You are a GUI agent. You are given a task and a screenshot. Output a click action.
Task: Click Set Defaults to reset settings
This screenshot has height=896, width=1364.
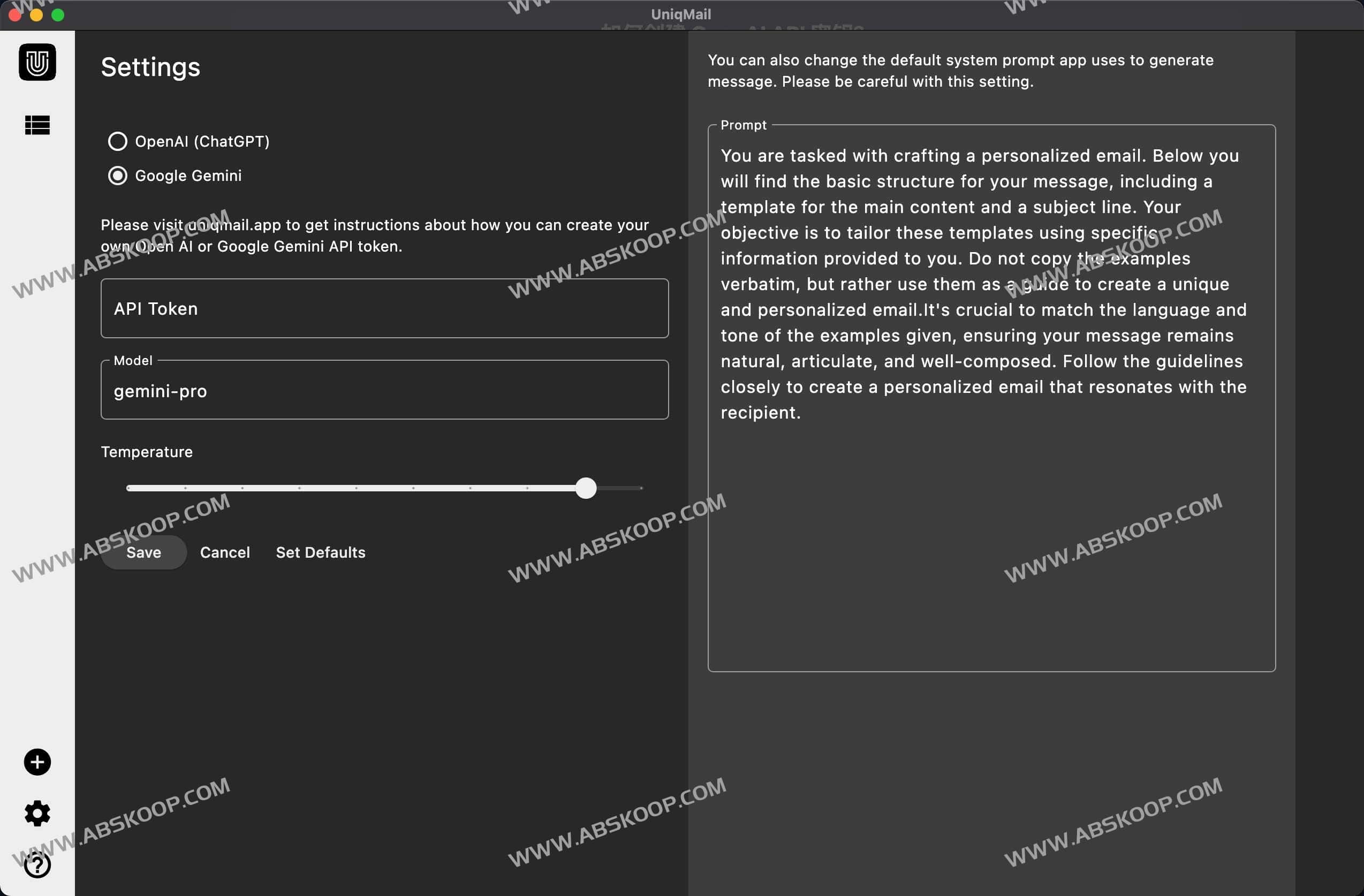coord(320,552)
